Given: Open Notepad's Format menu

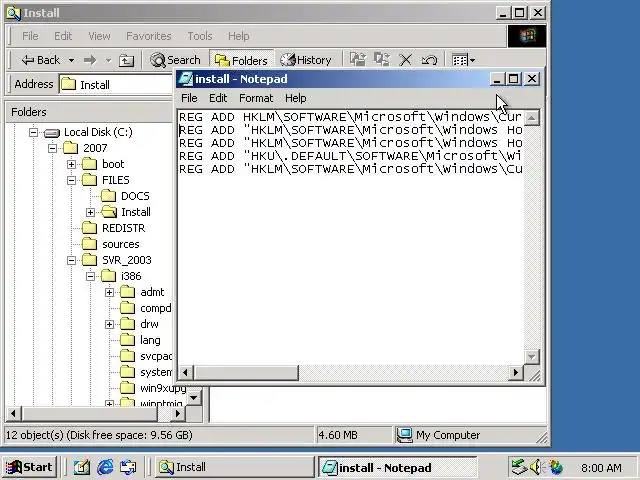Looking at the screenshot, I should click(x=256, y=98).
